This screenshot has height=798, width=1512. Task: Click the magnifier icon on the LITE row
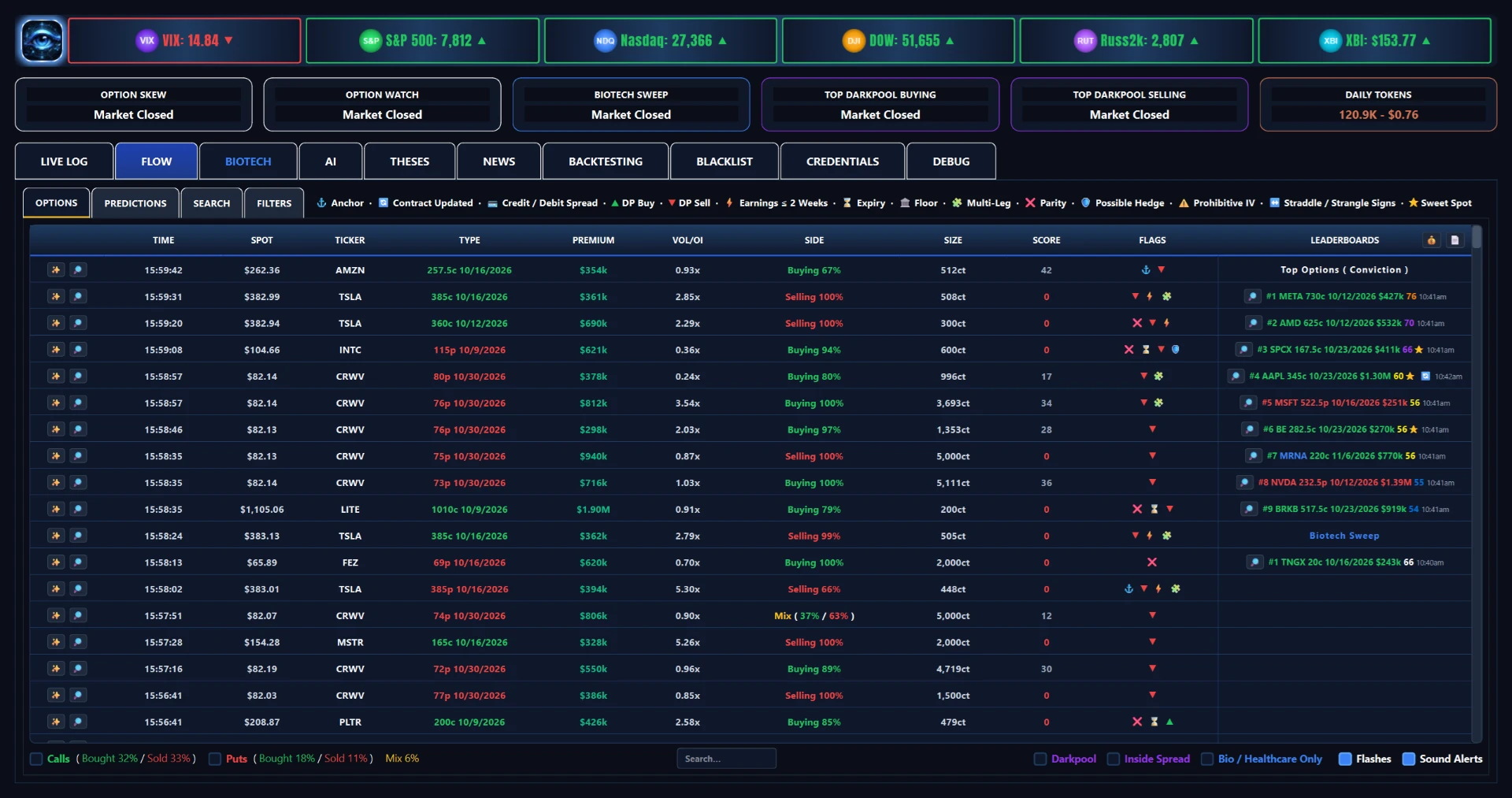coord(78,510)
